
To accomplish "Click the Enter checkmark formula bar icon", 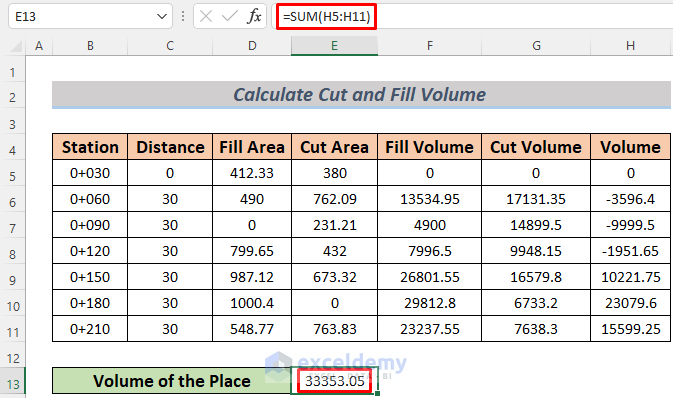I will coord(230,16).
